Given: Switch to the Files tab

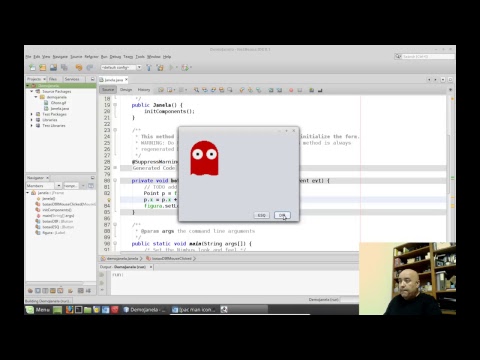Looking at the screenshot, I should click(53, 79).
